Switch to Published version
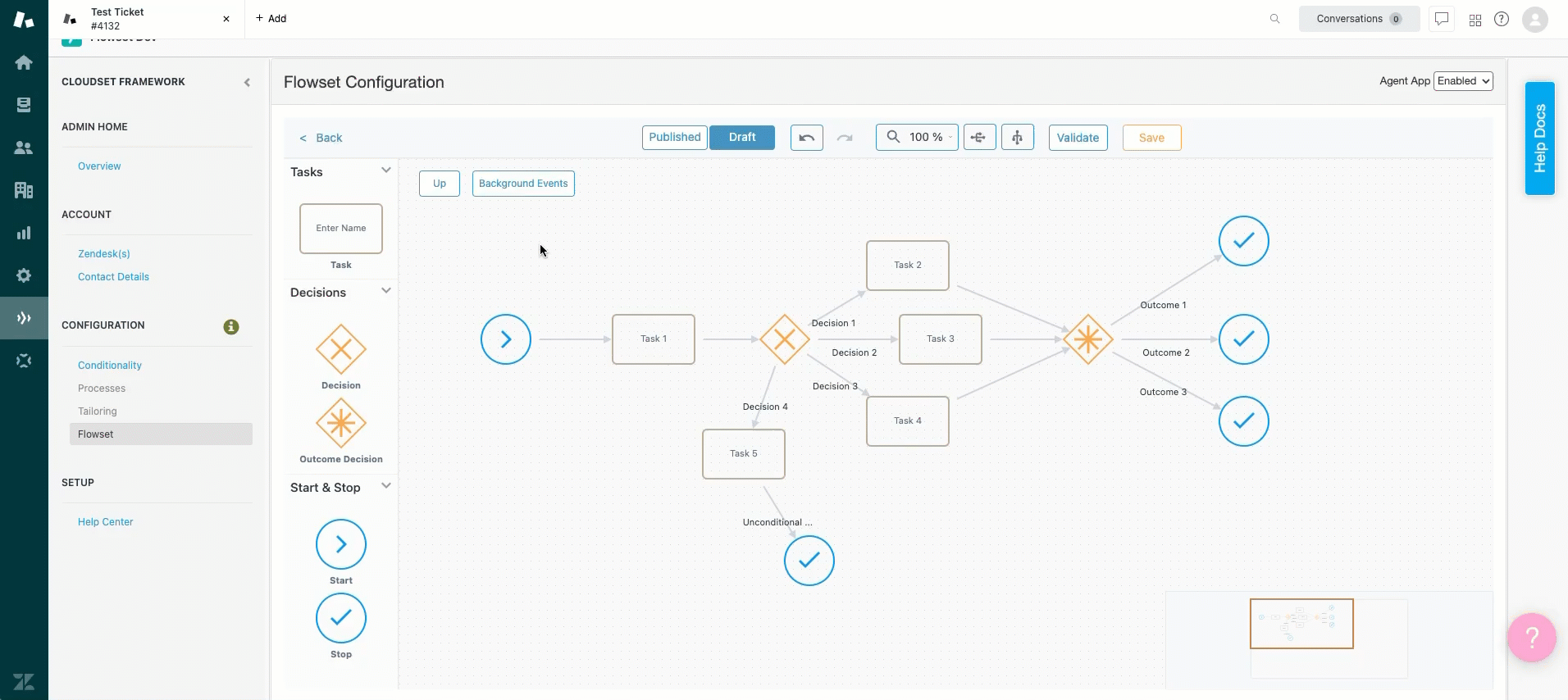Viewport: 1568px width, 700px height. click(675, 138)
